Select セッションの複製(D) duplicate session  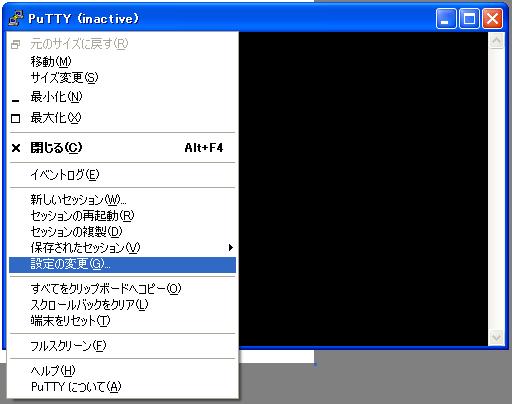[x=122, y=232]
